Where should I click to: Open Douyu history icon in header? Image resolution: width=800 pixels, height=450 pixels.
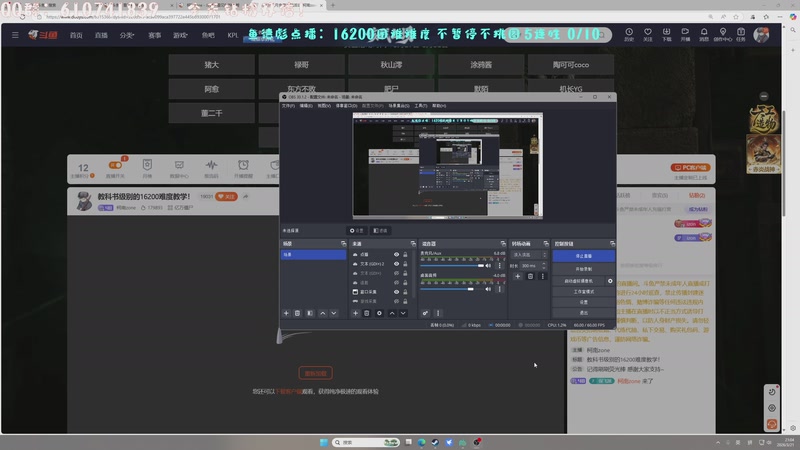coord(629,34)
